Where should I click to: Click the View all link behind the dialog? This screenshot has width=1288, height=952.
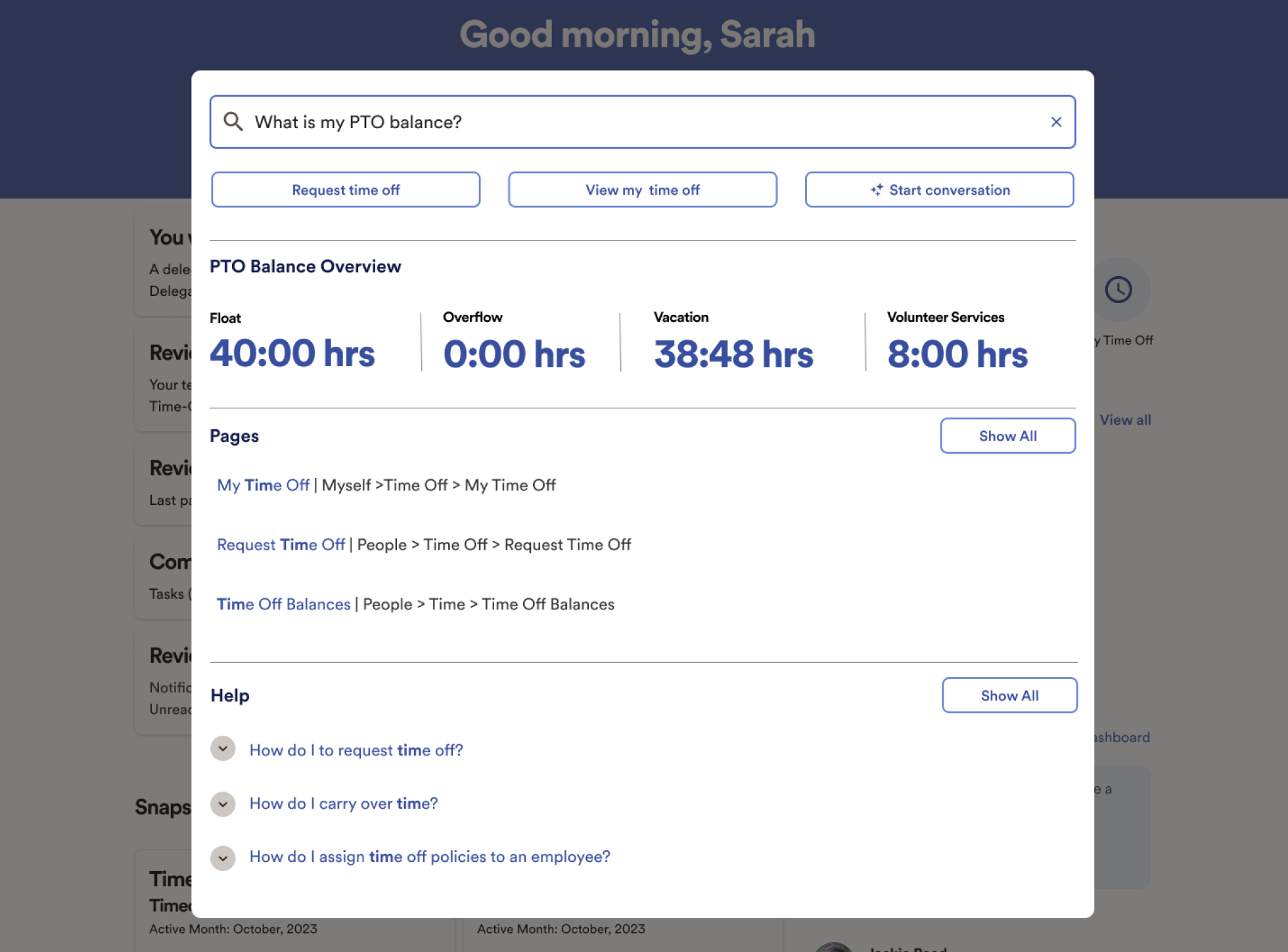(x=1125, y=419)
